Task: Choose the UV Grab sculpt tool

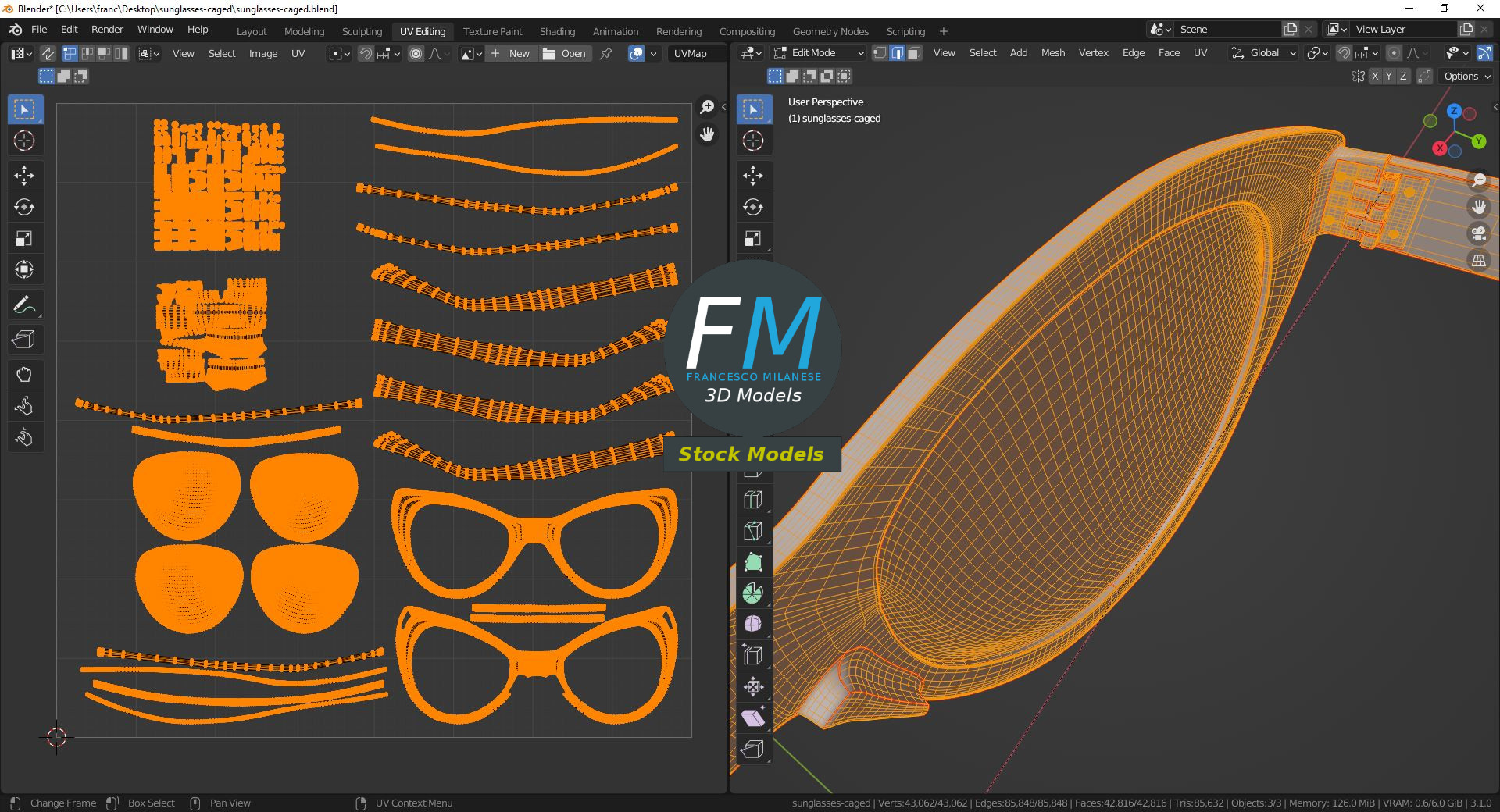Action: click(24, 375)
